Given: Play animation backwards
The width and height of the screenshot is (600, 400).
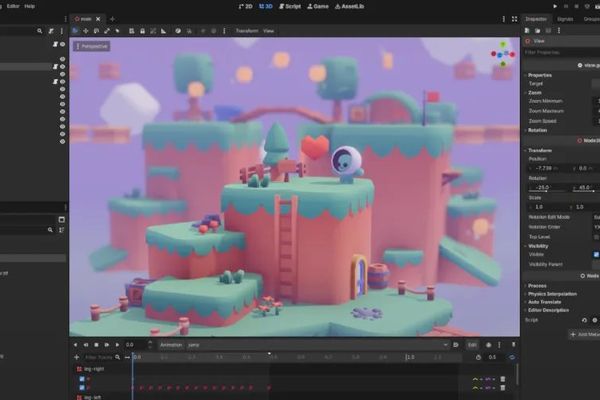Looking at the screenshot, I should coord(75,345).
